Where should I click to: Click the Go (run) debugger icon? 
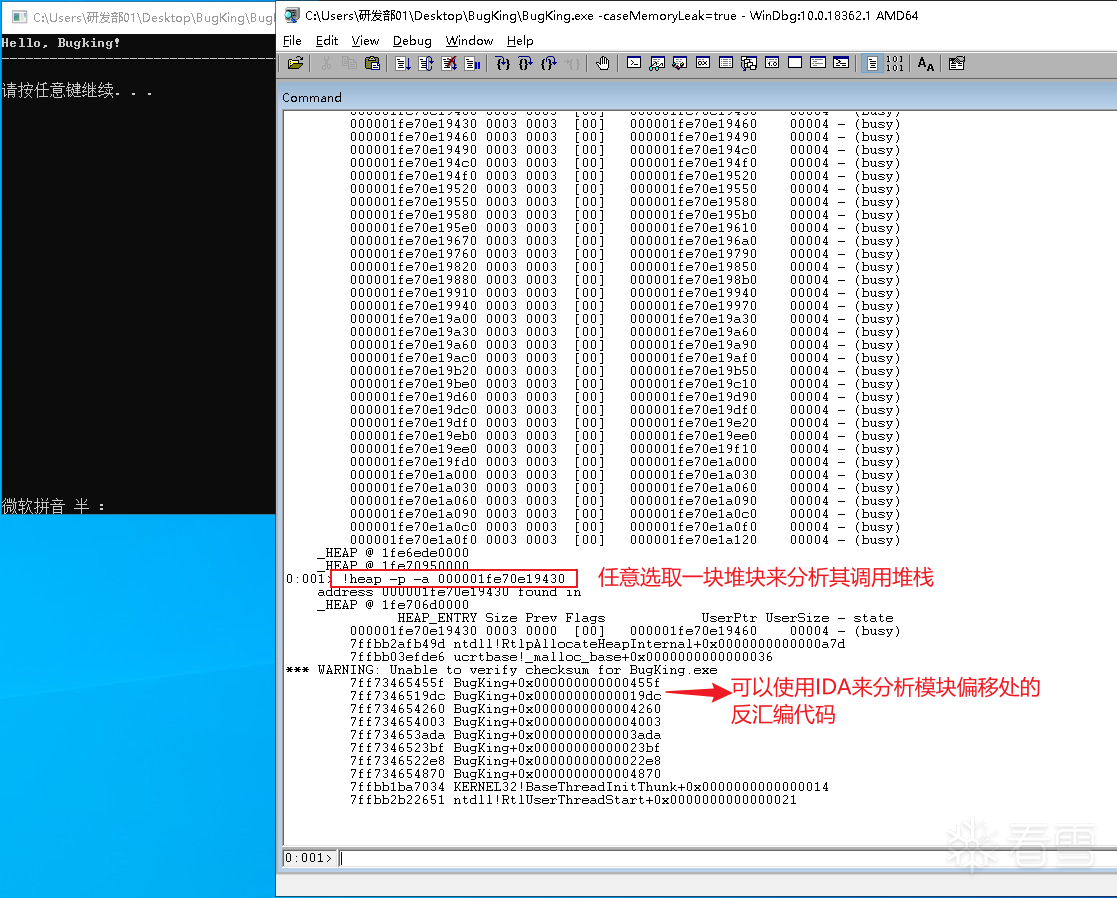point(402,63)
